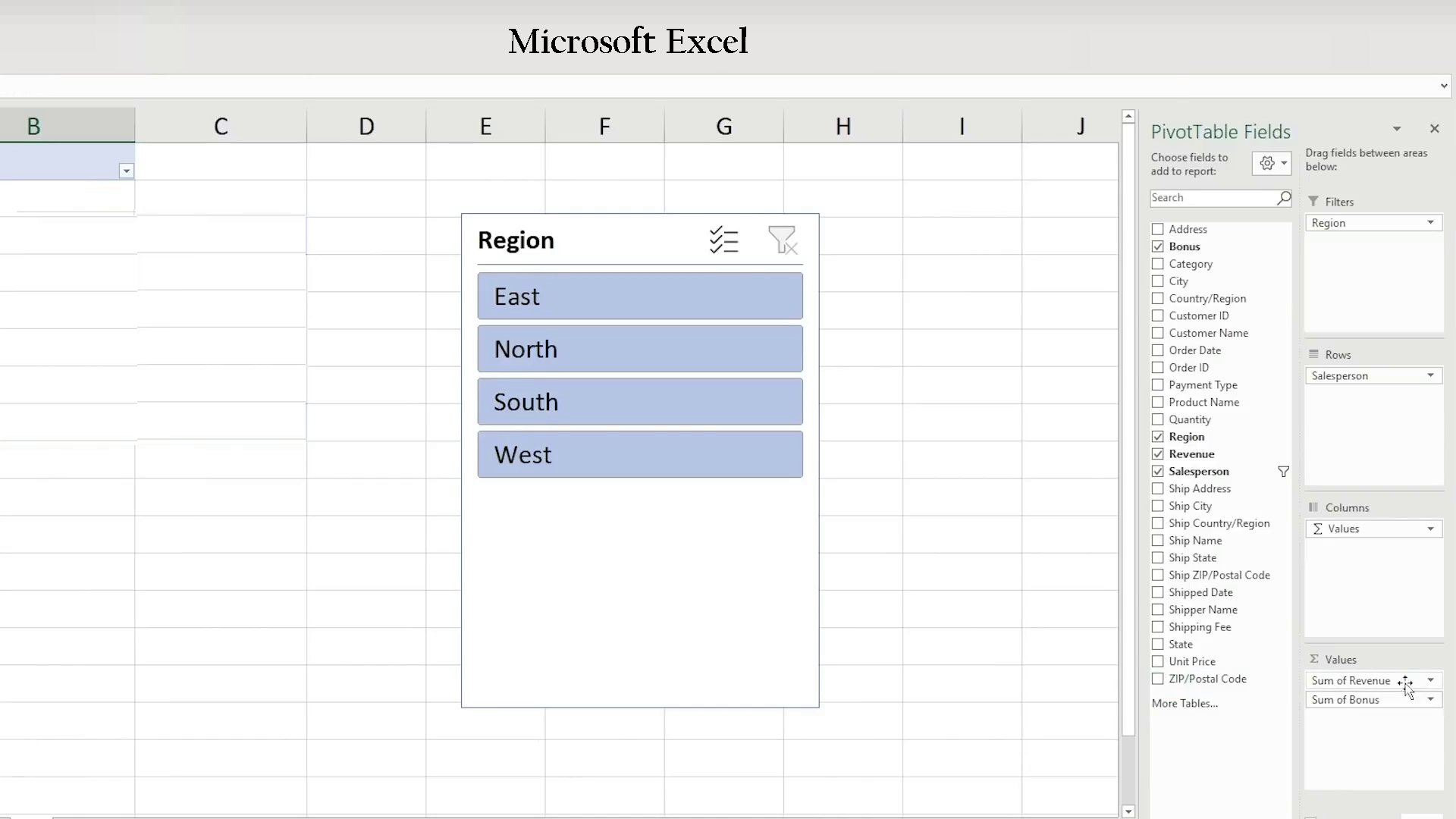Image resolution: width=1456 pixels, height=819 pixels.
Task: Click the Region slicer title
Action: tap(516, 240)
